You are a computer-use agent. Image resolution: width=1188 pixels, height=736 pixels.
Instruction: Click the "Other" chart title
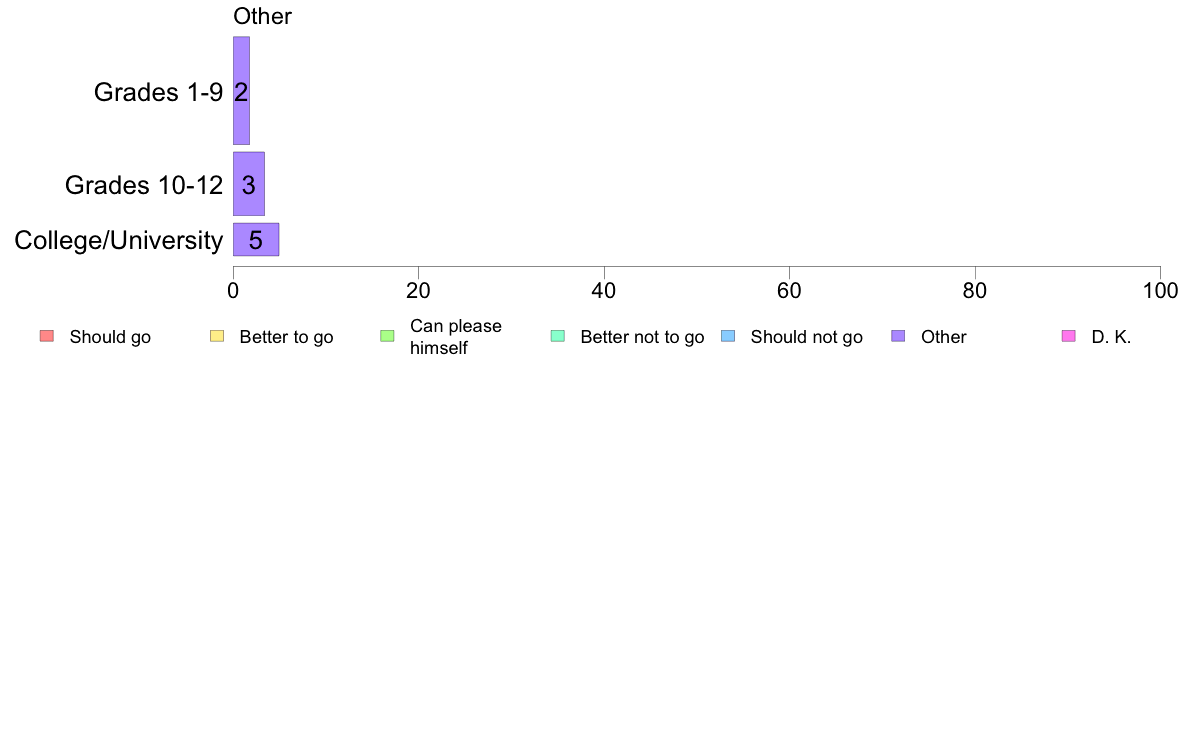coord(262,16)
